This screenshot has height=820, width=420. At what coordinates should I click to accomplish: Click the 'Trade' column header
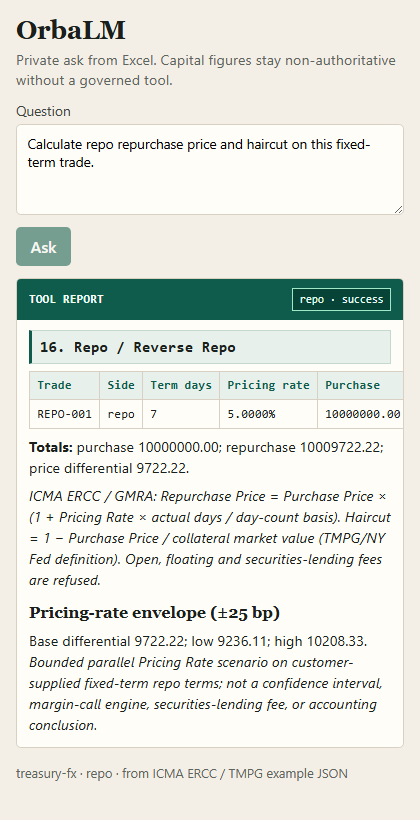(64, 385)
